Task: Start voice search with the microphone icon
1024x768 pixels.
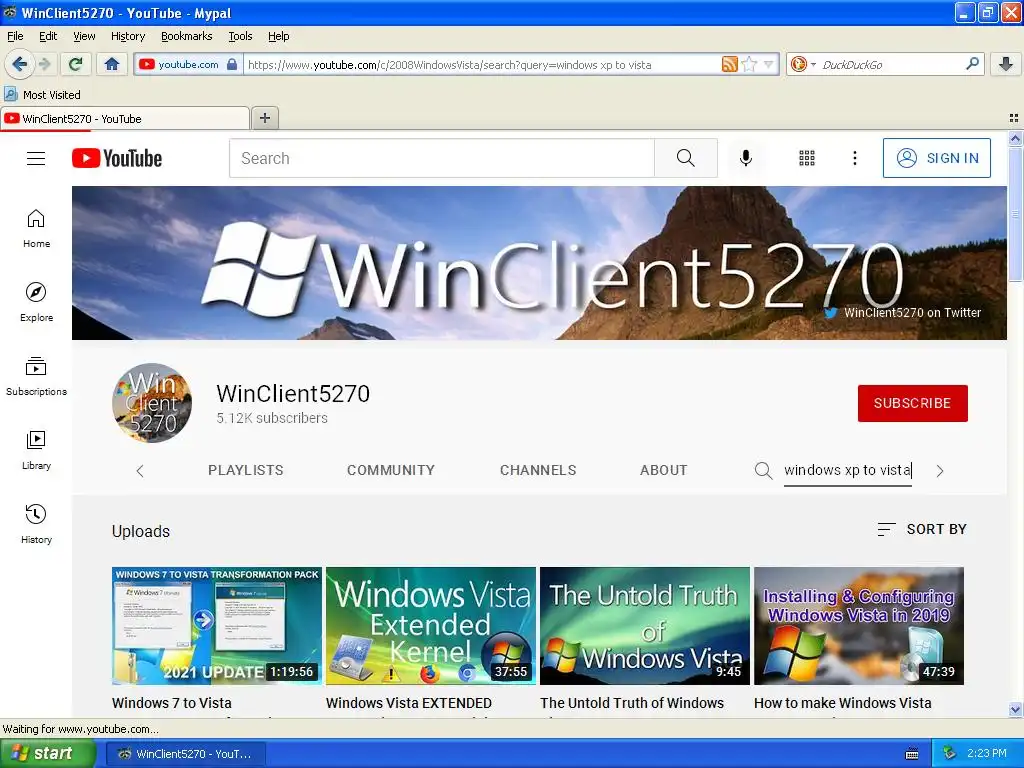Action: click(x=745, y=158)
